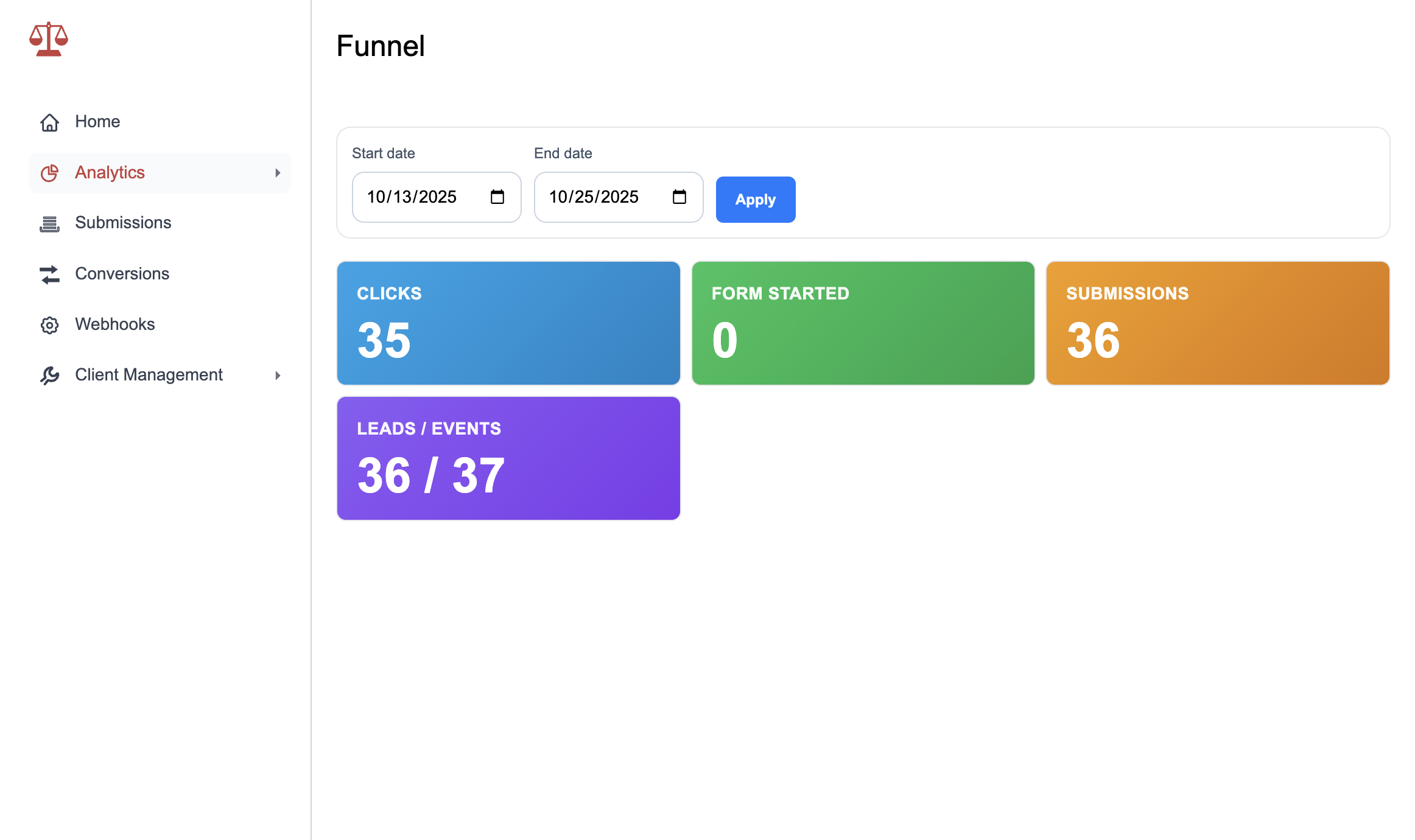Select the Home icon in the sidebar
This screenshot has width=1415, height=840.
(x=50, y=122)
